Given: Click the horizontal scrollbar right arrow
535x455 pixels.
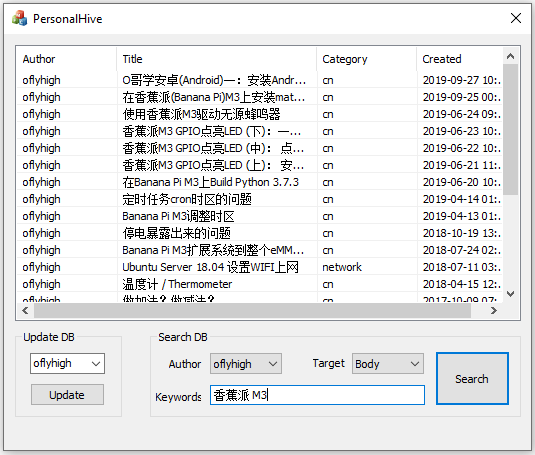Looking at the screenshot, I should (493, 310).
